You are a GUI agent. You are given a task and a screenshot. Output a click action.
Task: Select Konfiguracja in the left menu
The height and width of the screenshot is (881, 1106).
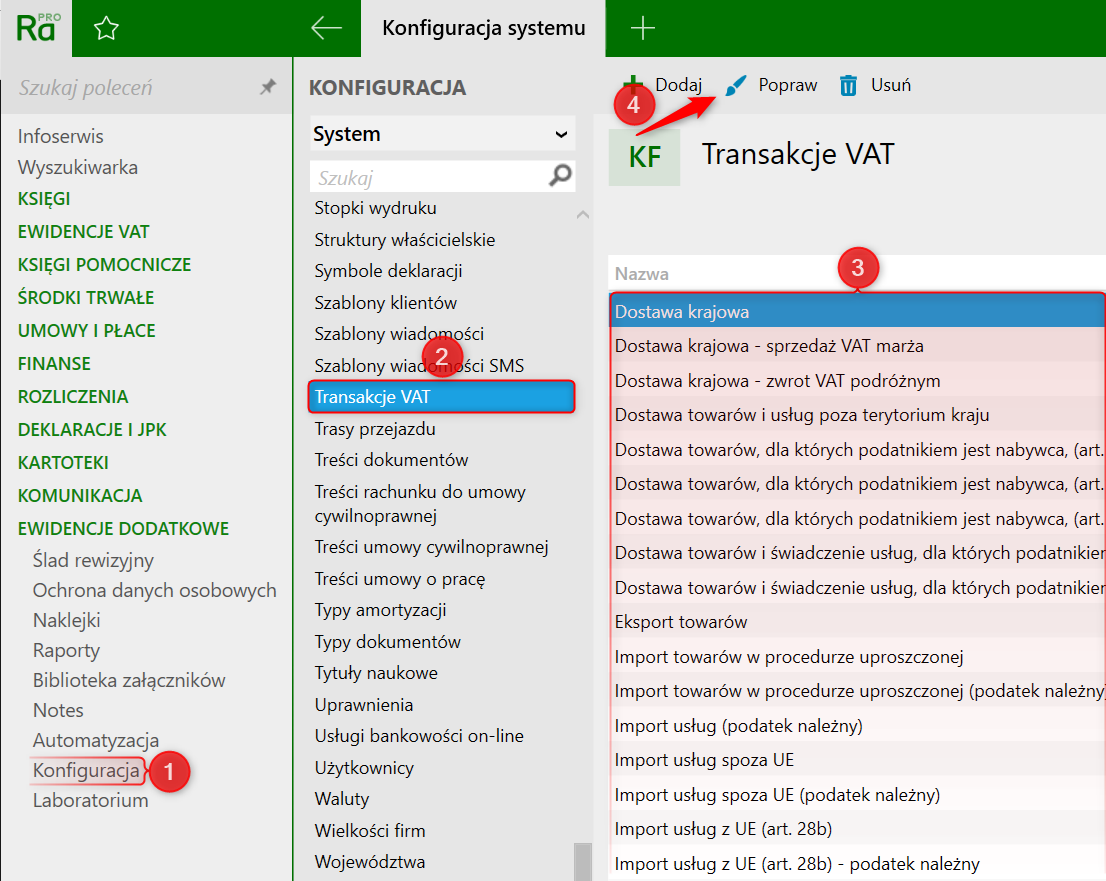[86, 770]
